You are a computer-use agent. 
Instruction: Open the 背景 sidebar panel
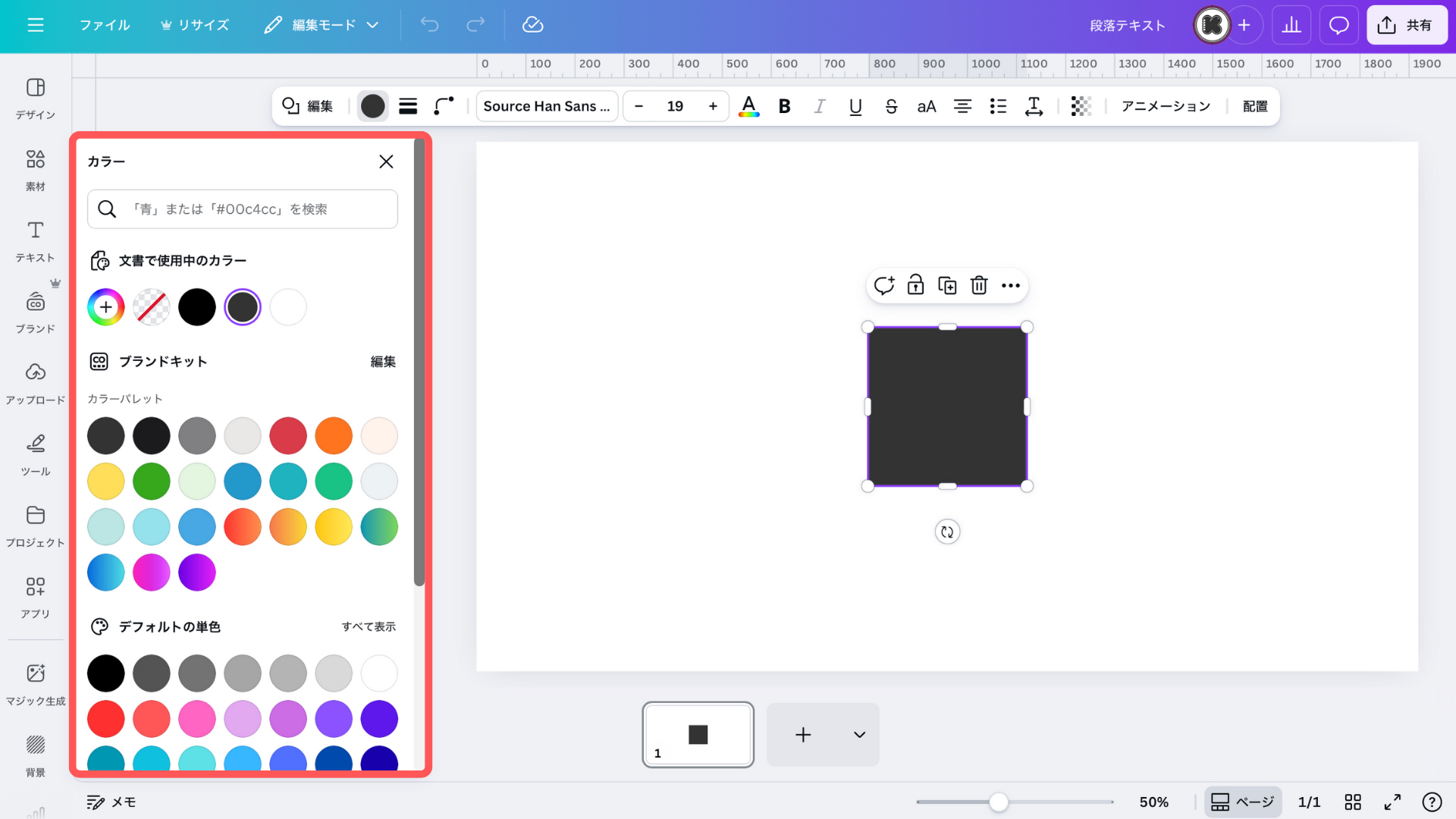pos(36,756)
